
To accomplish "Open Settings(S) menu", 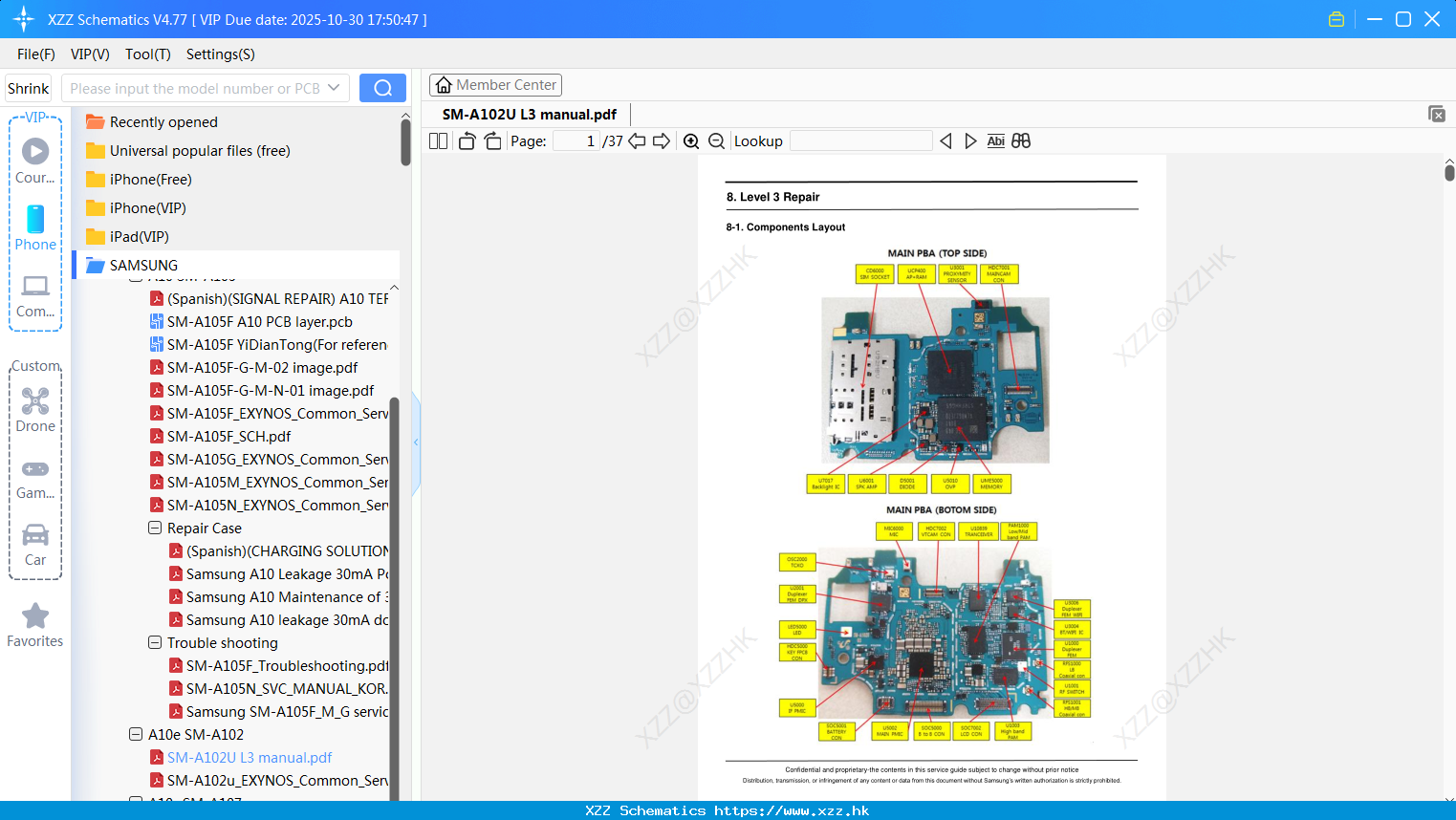I will (221, 54).
